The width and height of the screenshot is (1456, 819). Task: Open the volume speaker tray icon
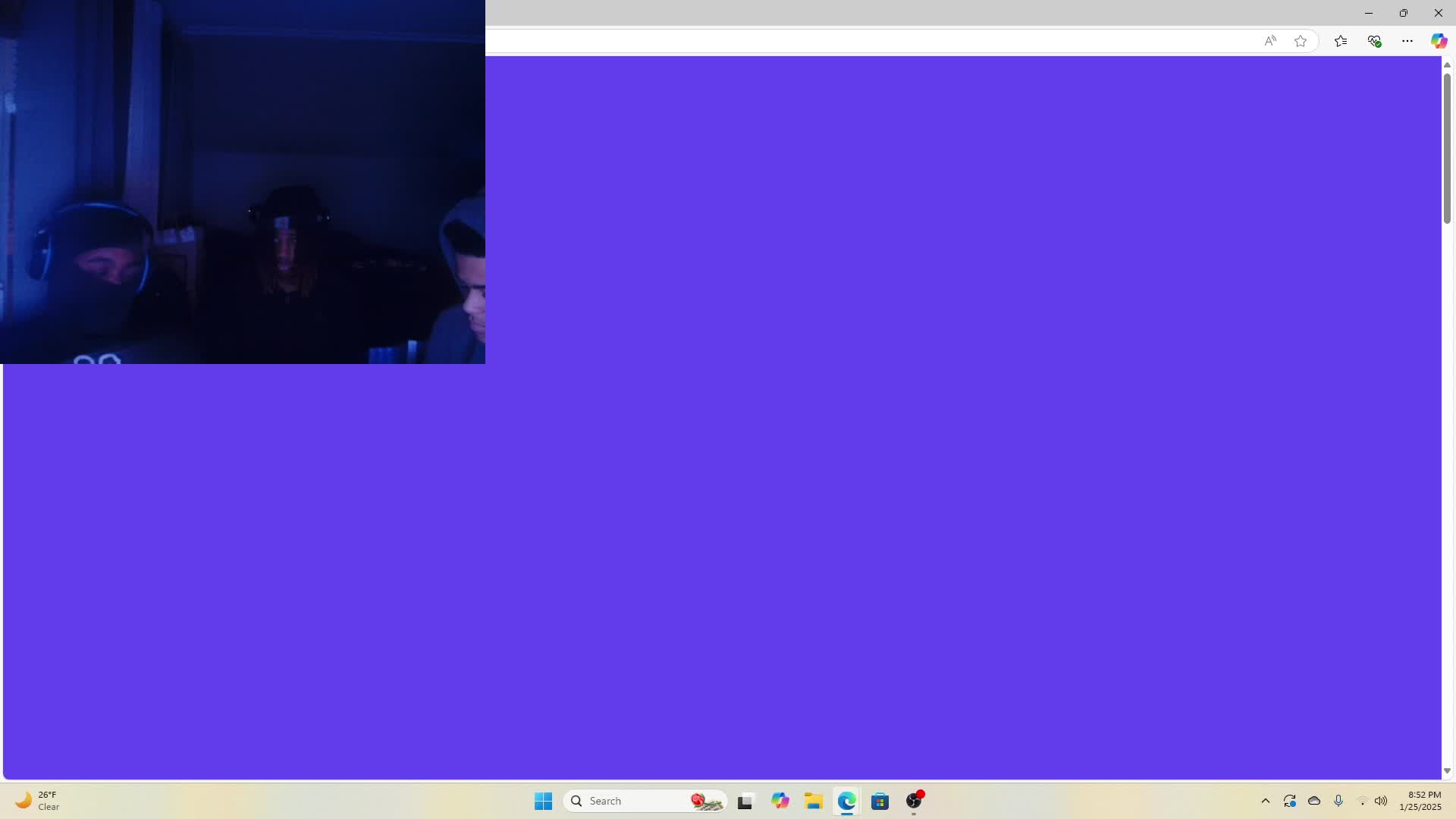coord(1381,801)
